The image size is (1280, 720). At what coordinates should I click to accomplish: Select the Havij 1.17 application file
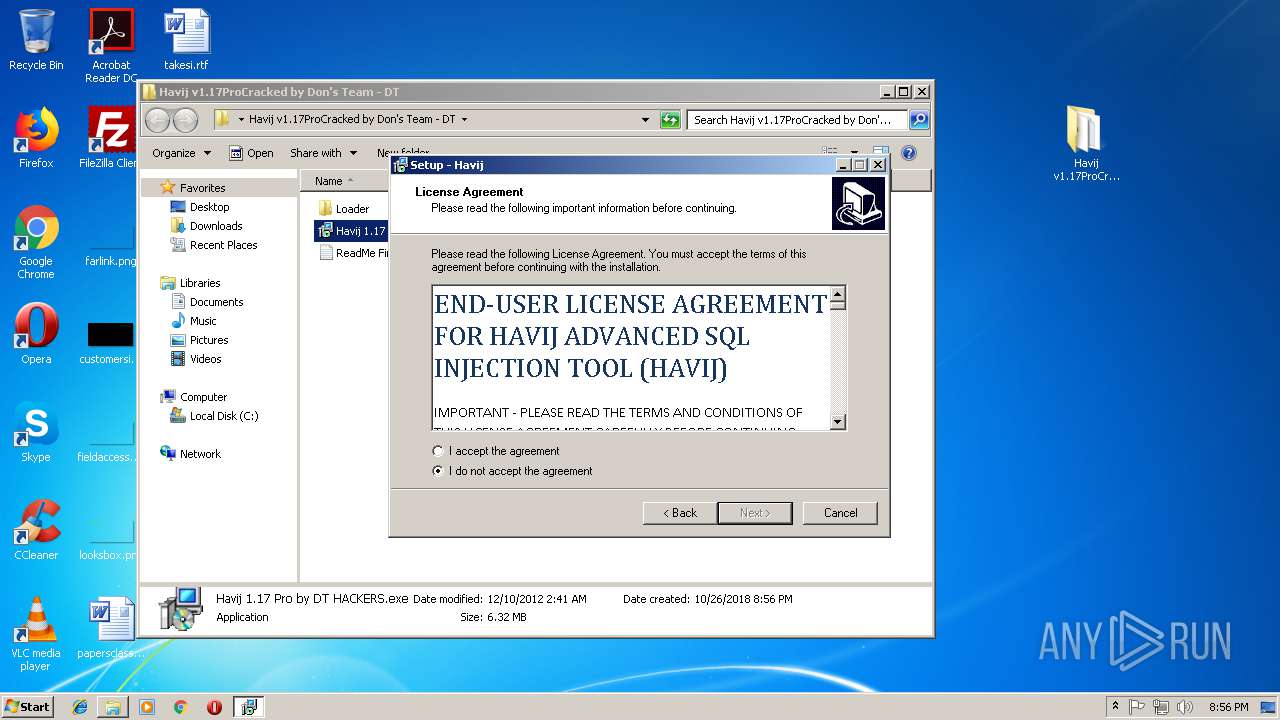pyautogui.click(x=351, y=231)
